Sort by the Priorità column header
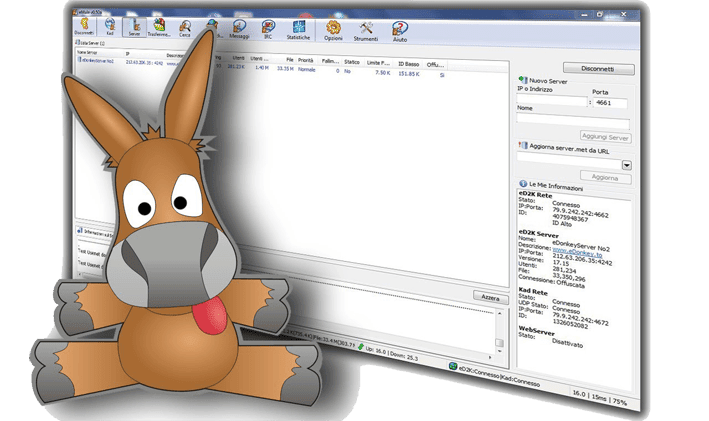 click(x=306, y=60)
